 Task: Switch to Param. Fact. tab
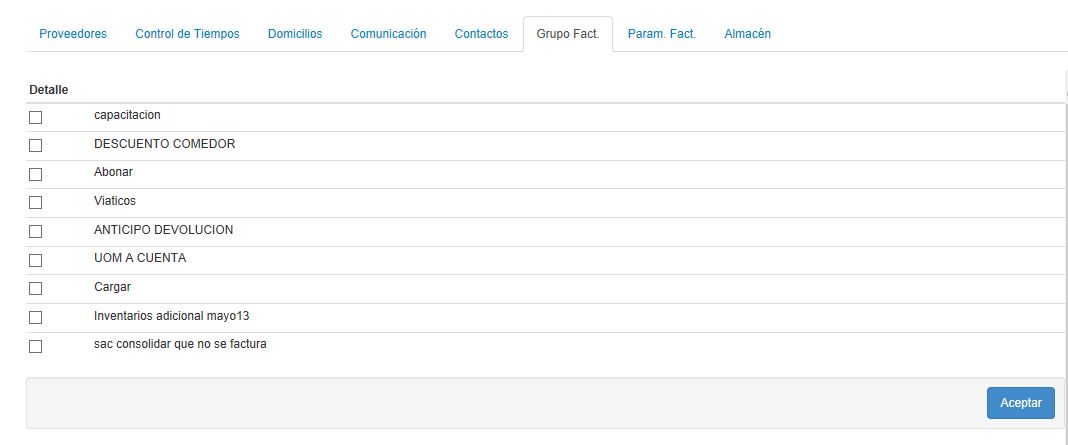pyautogui.click(x=661, y=34)
